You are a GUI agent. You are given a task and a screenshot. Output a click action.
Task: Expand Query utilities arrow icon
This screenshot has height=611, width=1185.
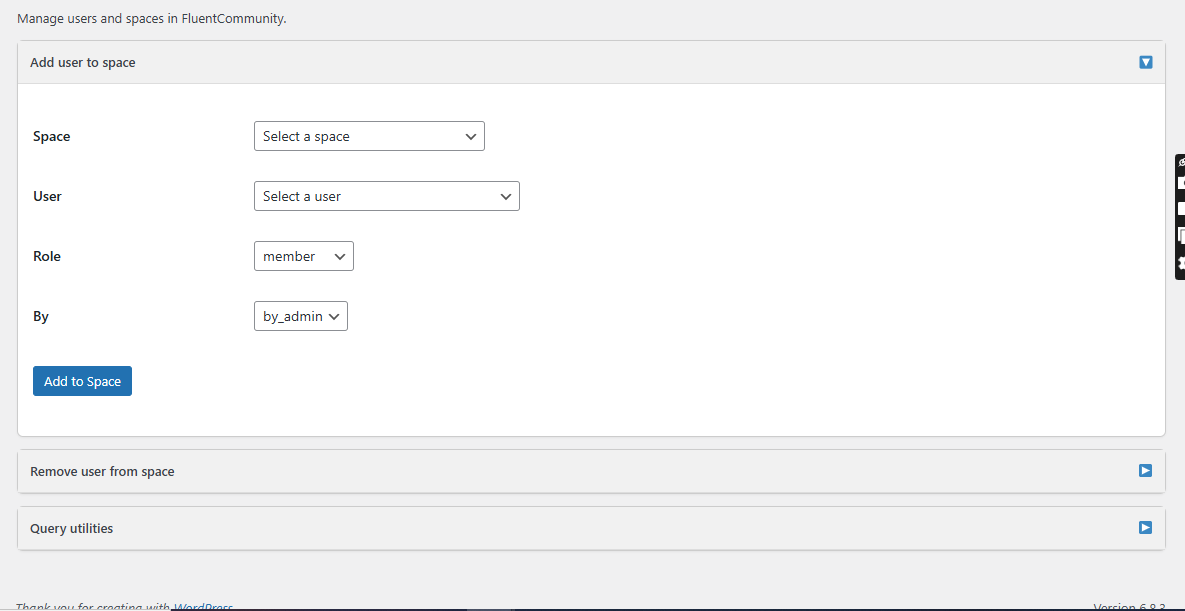click(1146, 527)
